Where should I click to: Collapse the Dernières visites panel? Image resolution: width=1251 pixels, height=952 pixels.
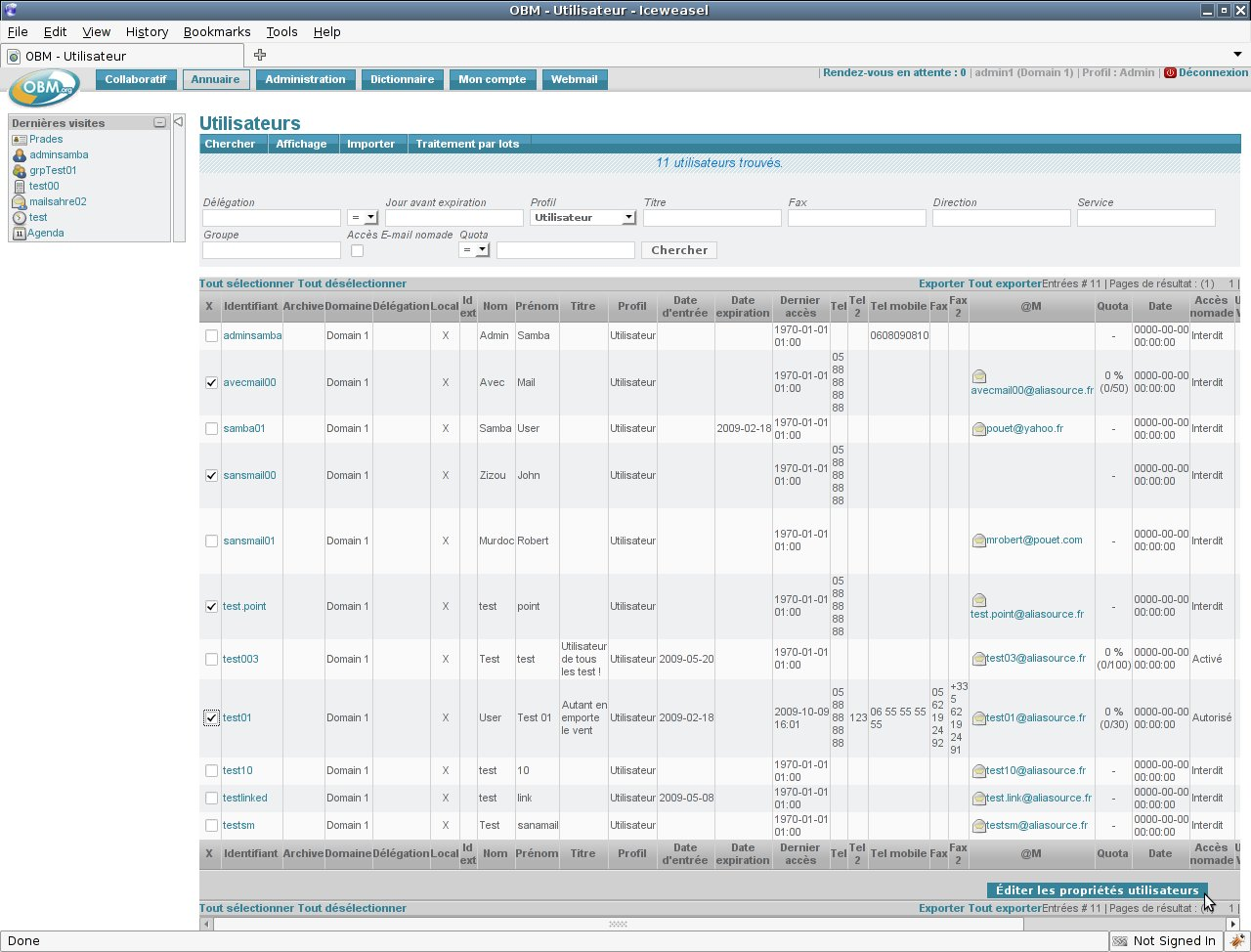159,123
